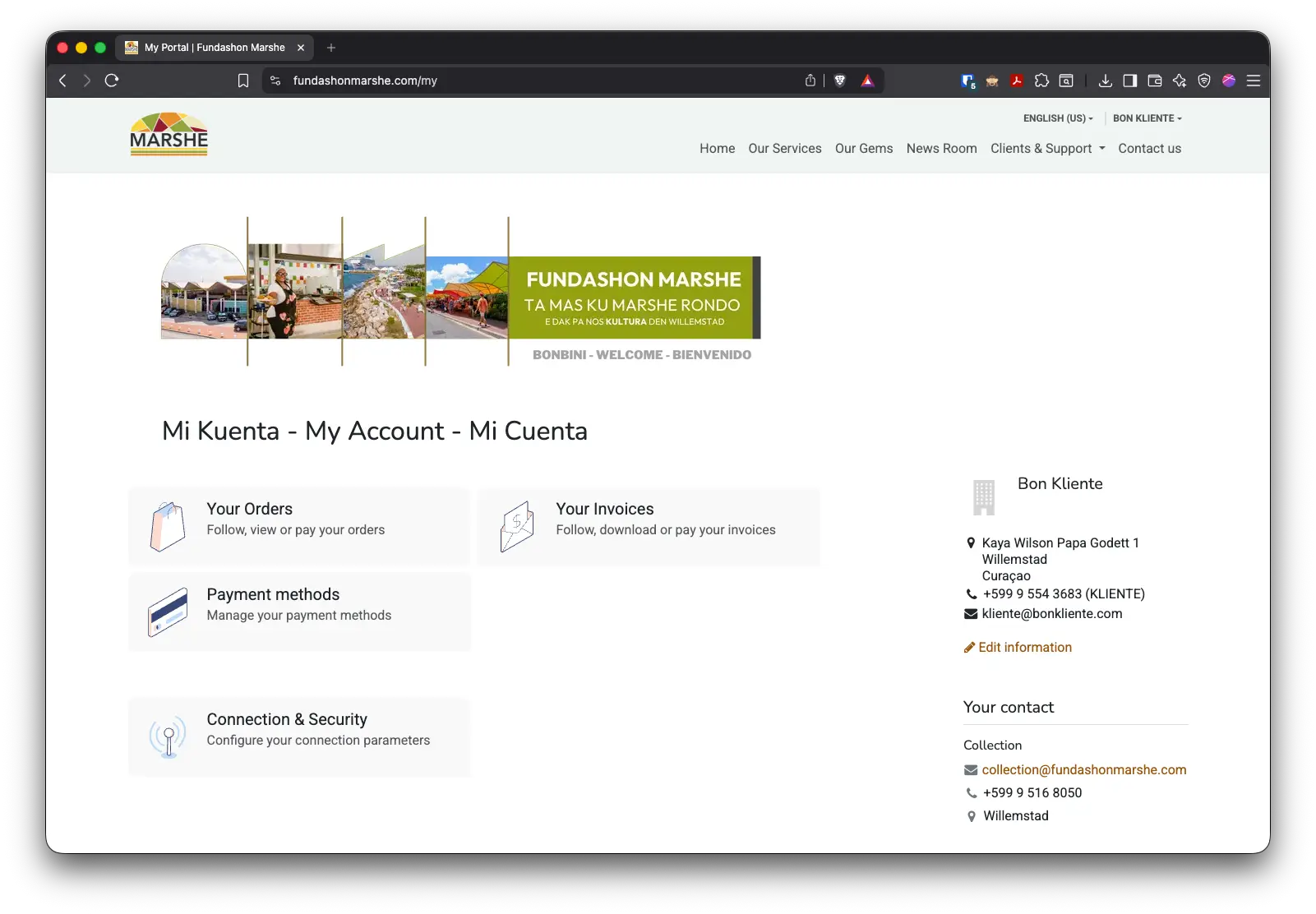
Task: Open the browser profile avatar
Action: pos(1229,81)
